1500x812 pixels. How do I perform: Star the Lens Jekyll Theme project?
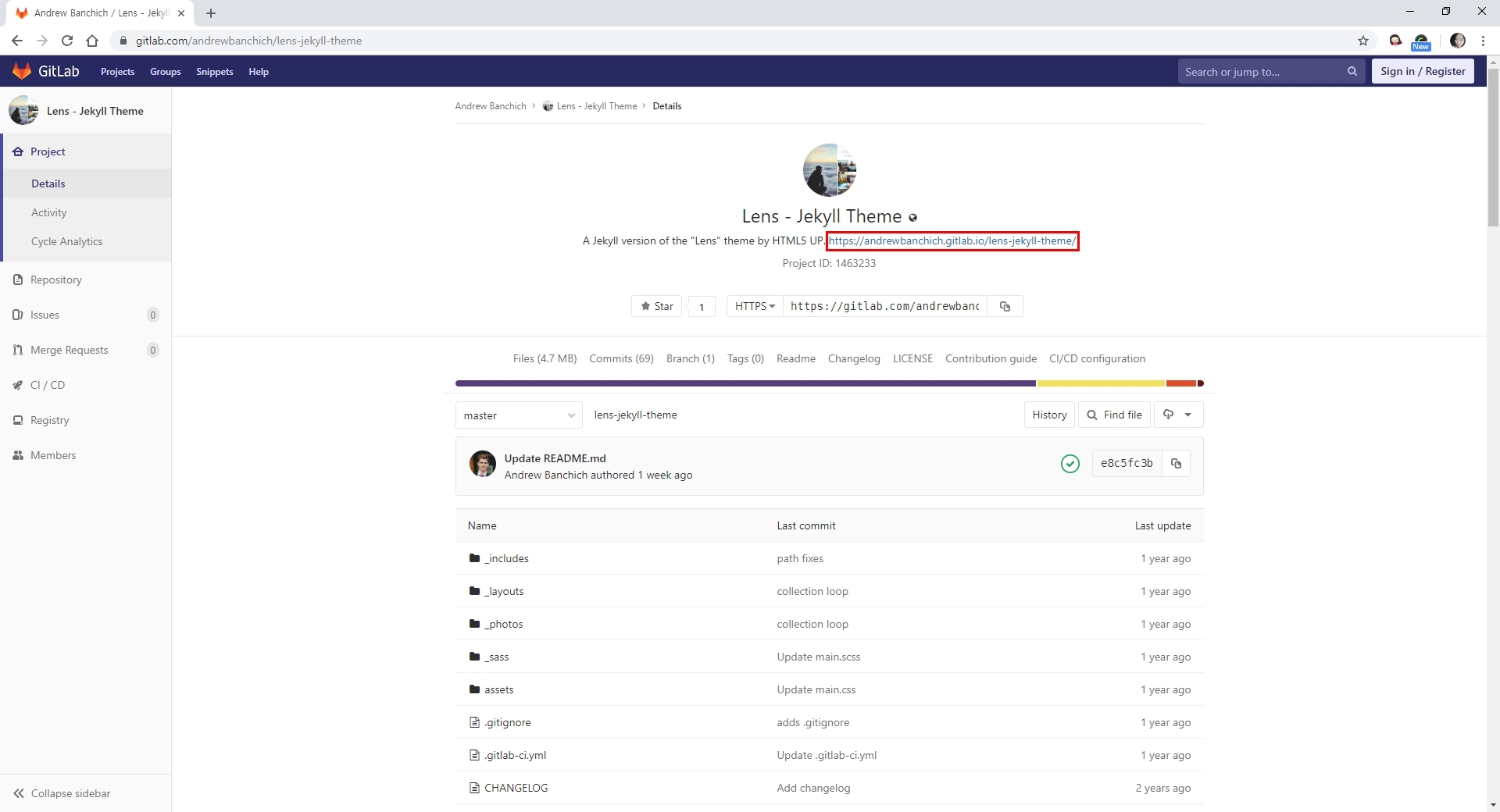[656, 307]
